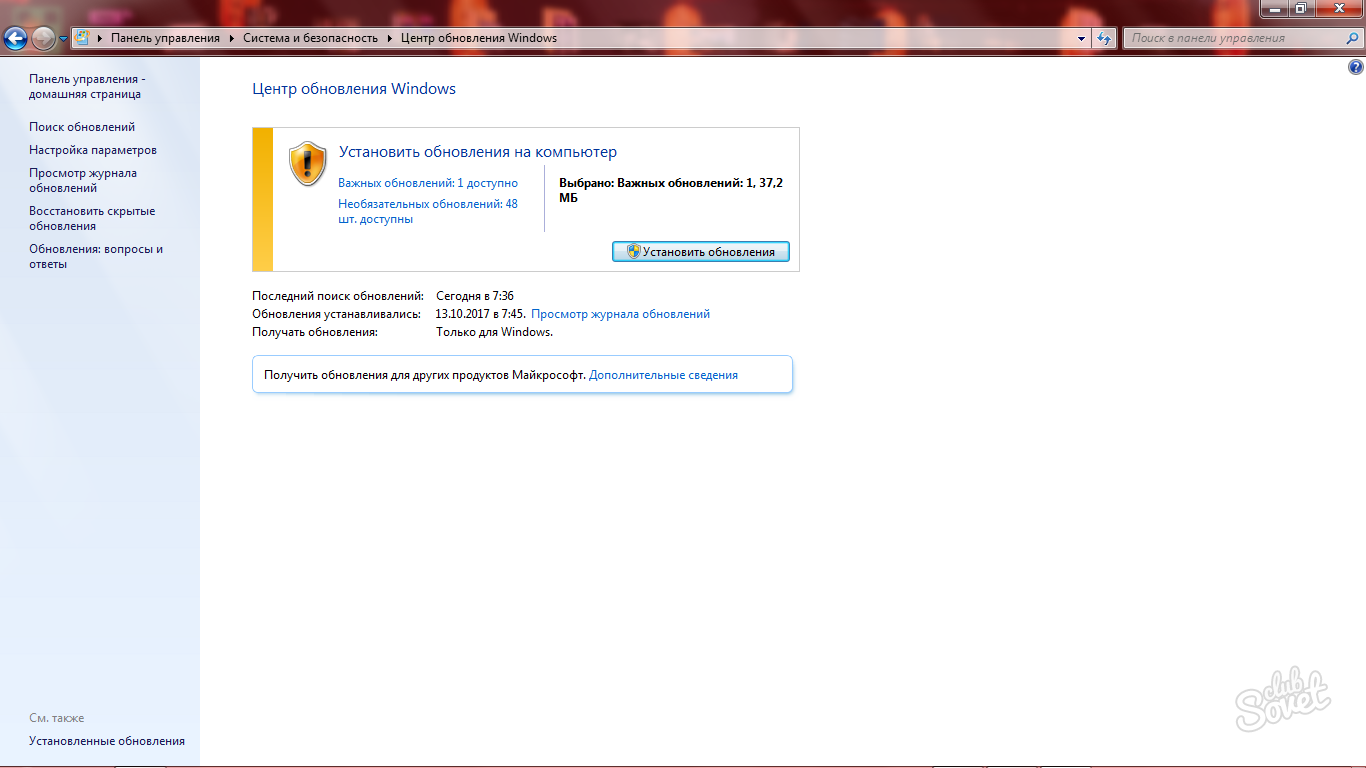Close the Windows Update window
The image size is (1366, 768).
pos(1337,8)
